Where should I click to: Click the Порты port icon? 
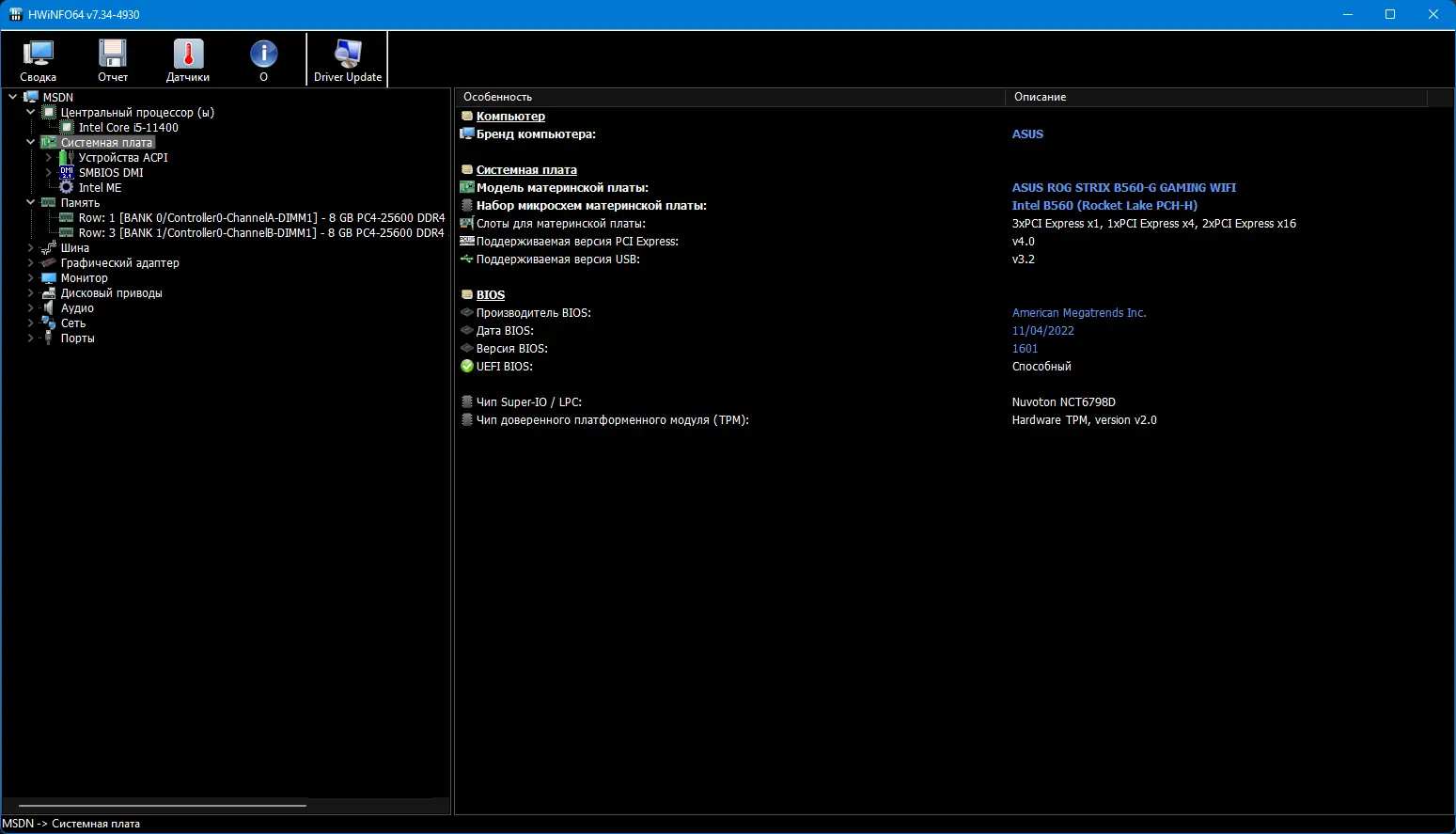coord(49,338)
